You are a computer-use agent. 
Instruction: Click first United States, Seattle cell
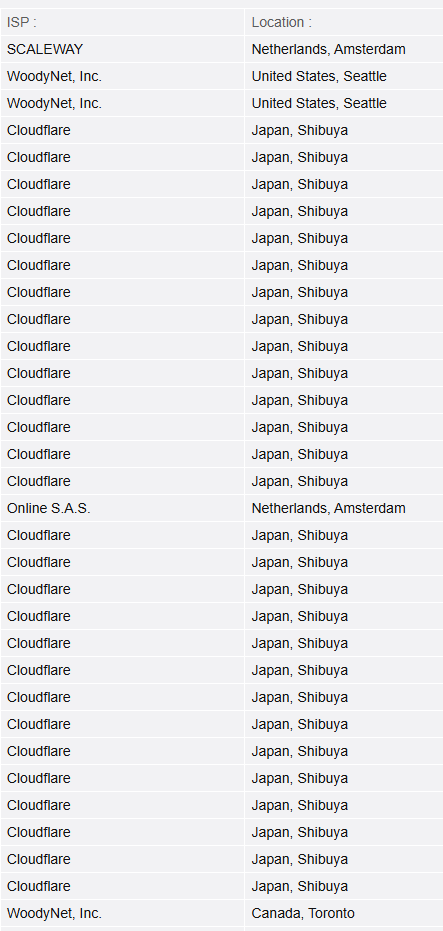coord(344,76)
